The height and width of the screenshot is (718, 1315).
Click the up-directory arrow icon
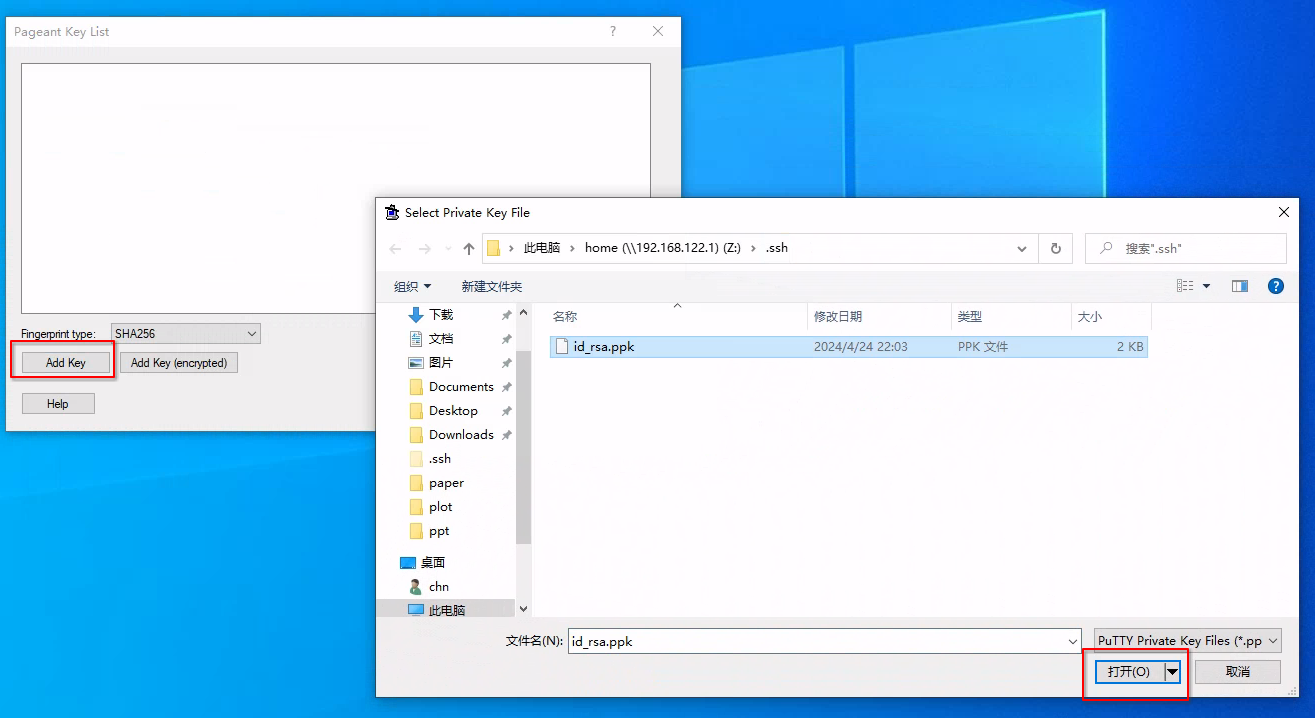468,249
